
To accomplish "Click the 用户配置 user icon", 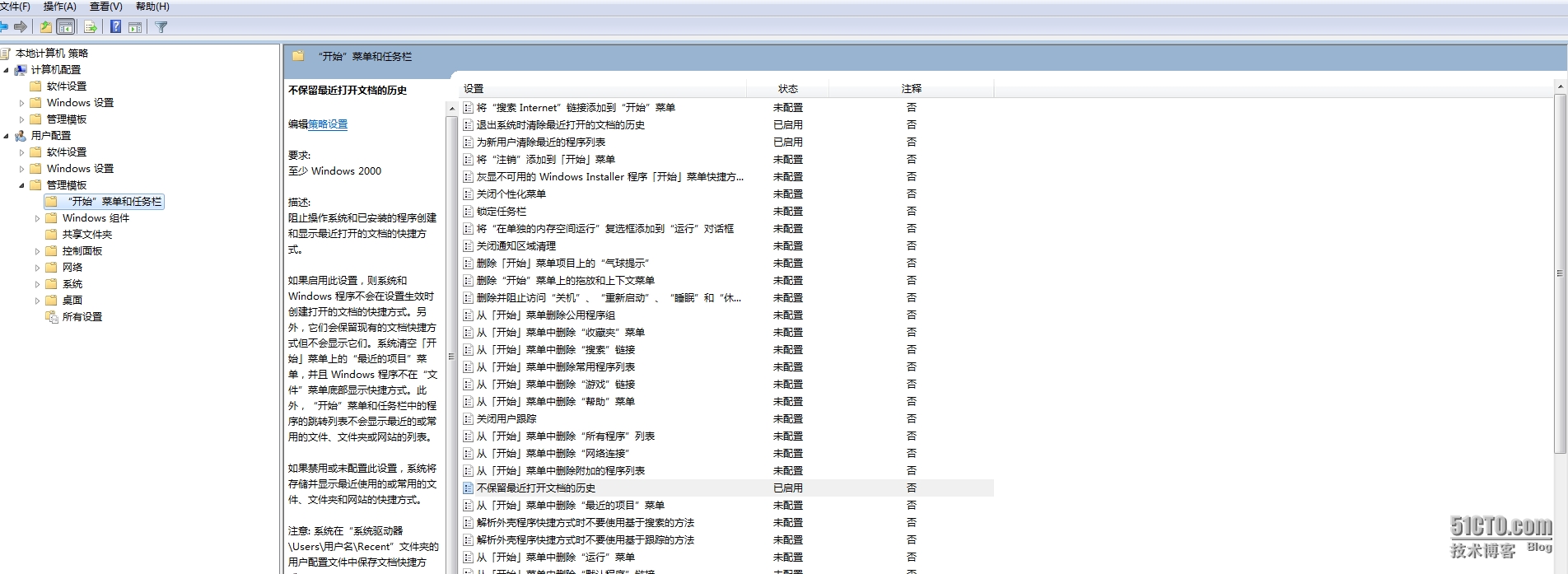I will coord(21,136).
